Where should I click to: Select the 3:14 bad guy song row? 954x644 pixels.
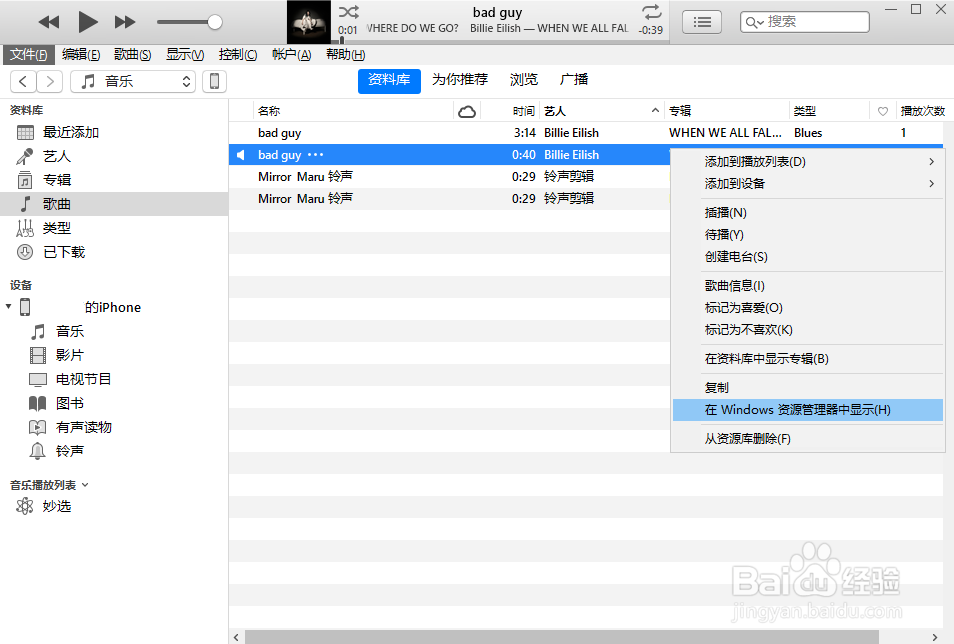tap(585, 133)
